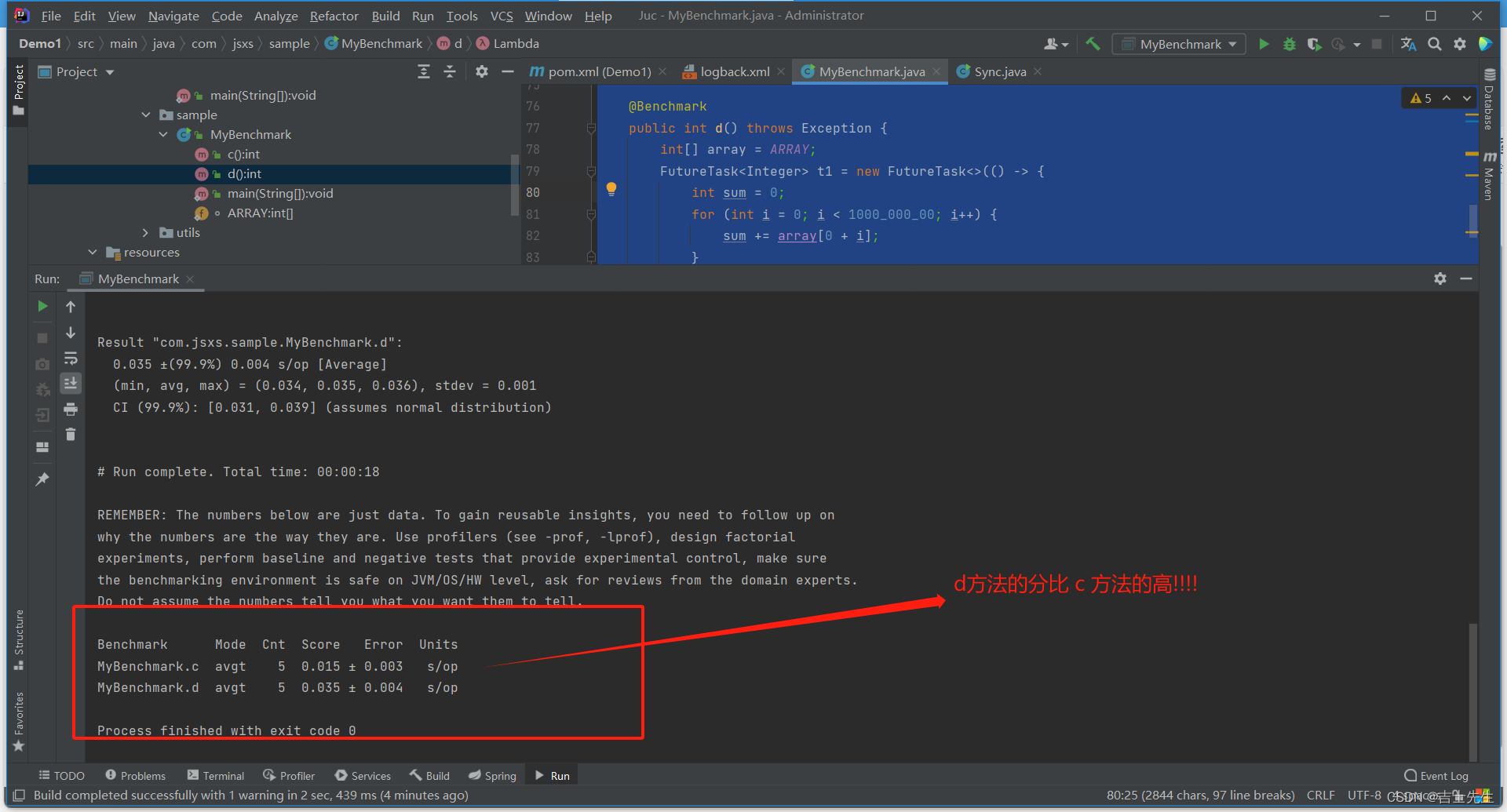Image resolution: width=1507 pixels, height=812 pixels.
Task: Select c():int in project tree
Action: [243, 154]
